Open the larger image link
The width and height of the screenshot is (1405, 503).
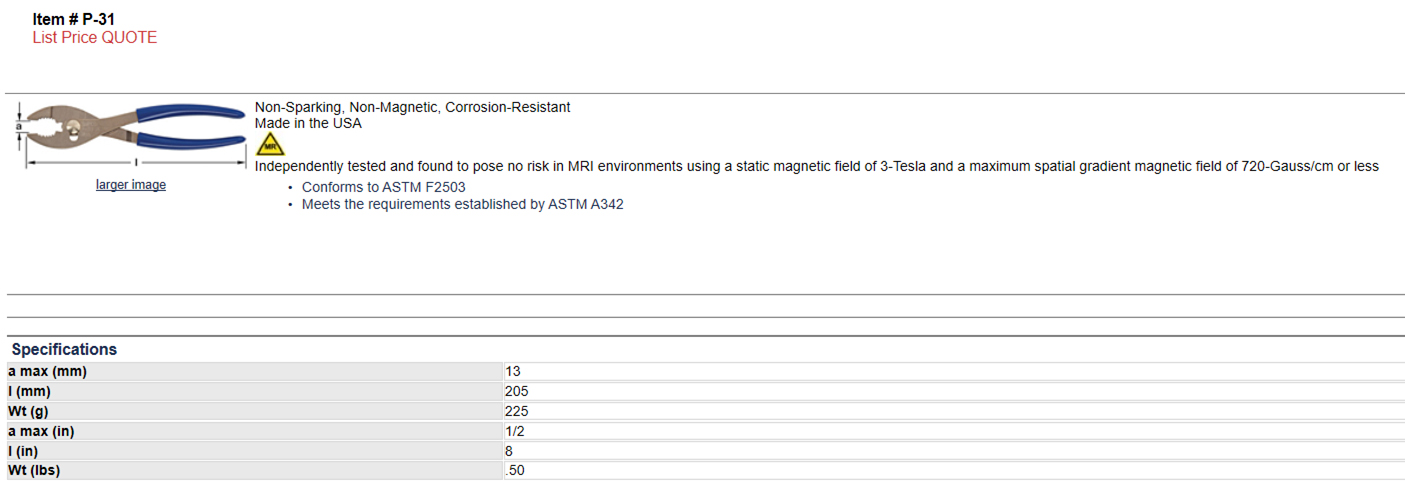point(131,185)
